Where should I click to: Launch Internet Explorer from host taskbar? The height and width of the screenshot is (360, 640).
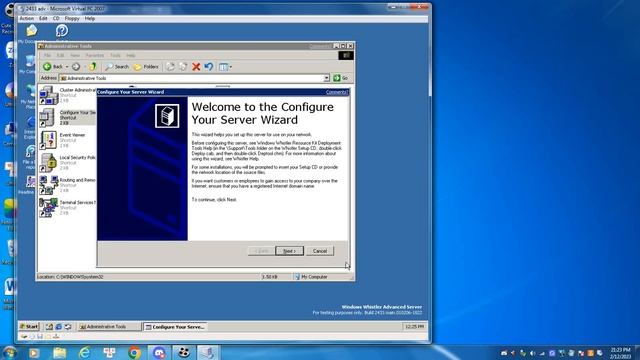(x=84, y=353)
